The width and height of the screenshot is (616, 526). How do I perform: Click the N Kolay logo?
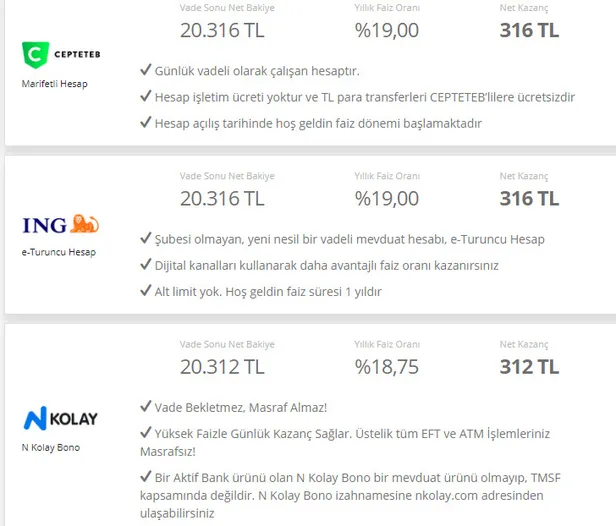click(x=60, y=416)
